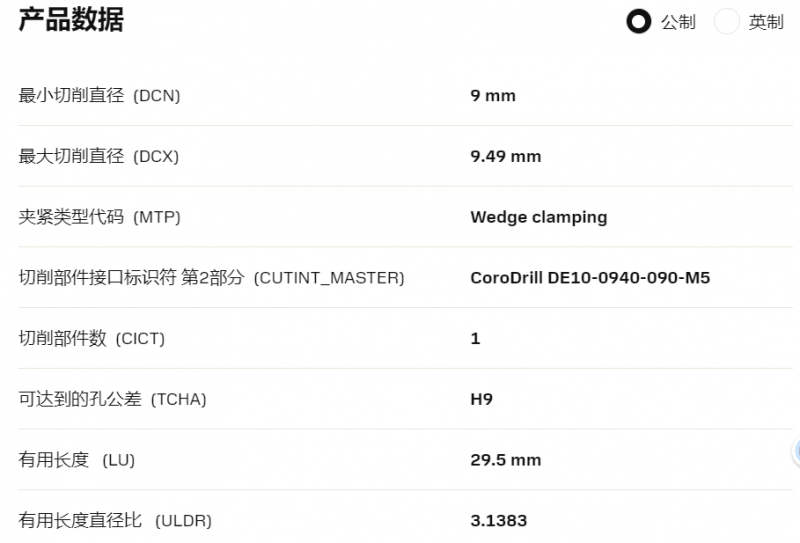Screen dimensions: 800x543
Task: Click the 3.1383 ULDR value
Action: 498,521
